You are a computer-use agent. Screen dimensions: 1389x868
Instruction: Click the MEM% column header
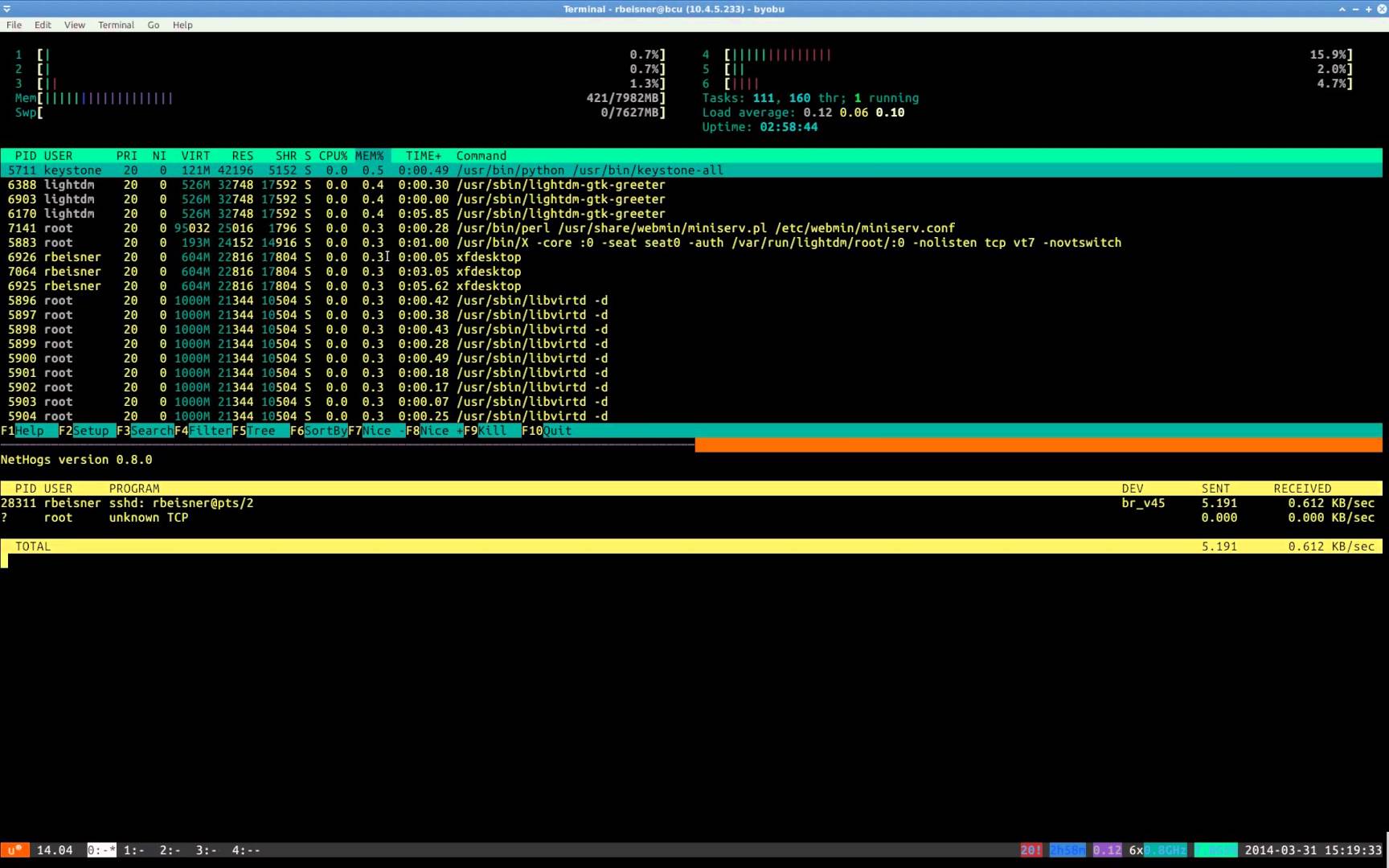[x=370, y=156]
